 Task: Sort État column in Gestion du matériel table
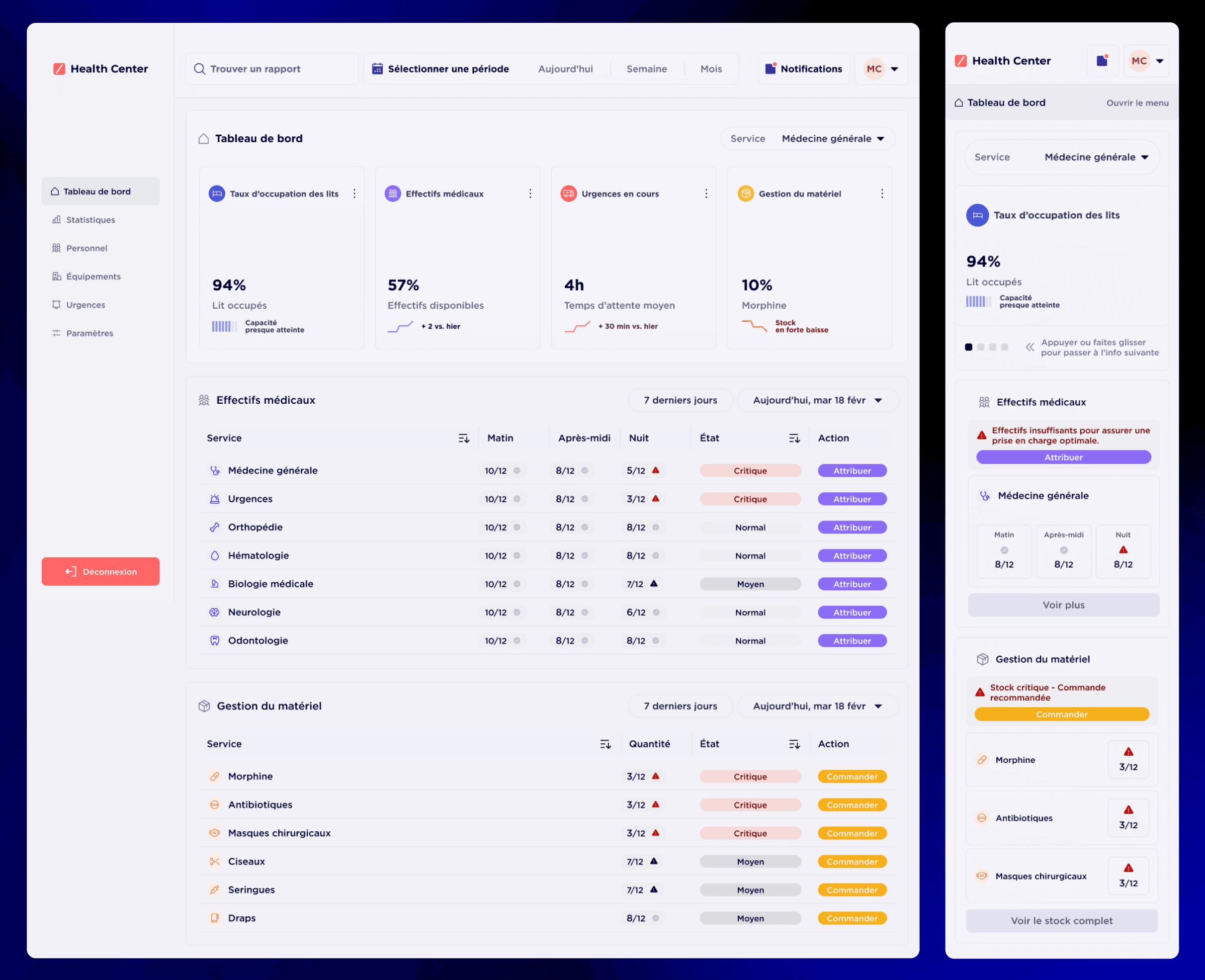click(x=794, y=744)
